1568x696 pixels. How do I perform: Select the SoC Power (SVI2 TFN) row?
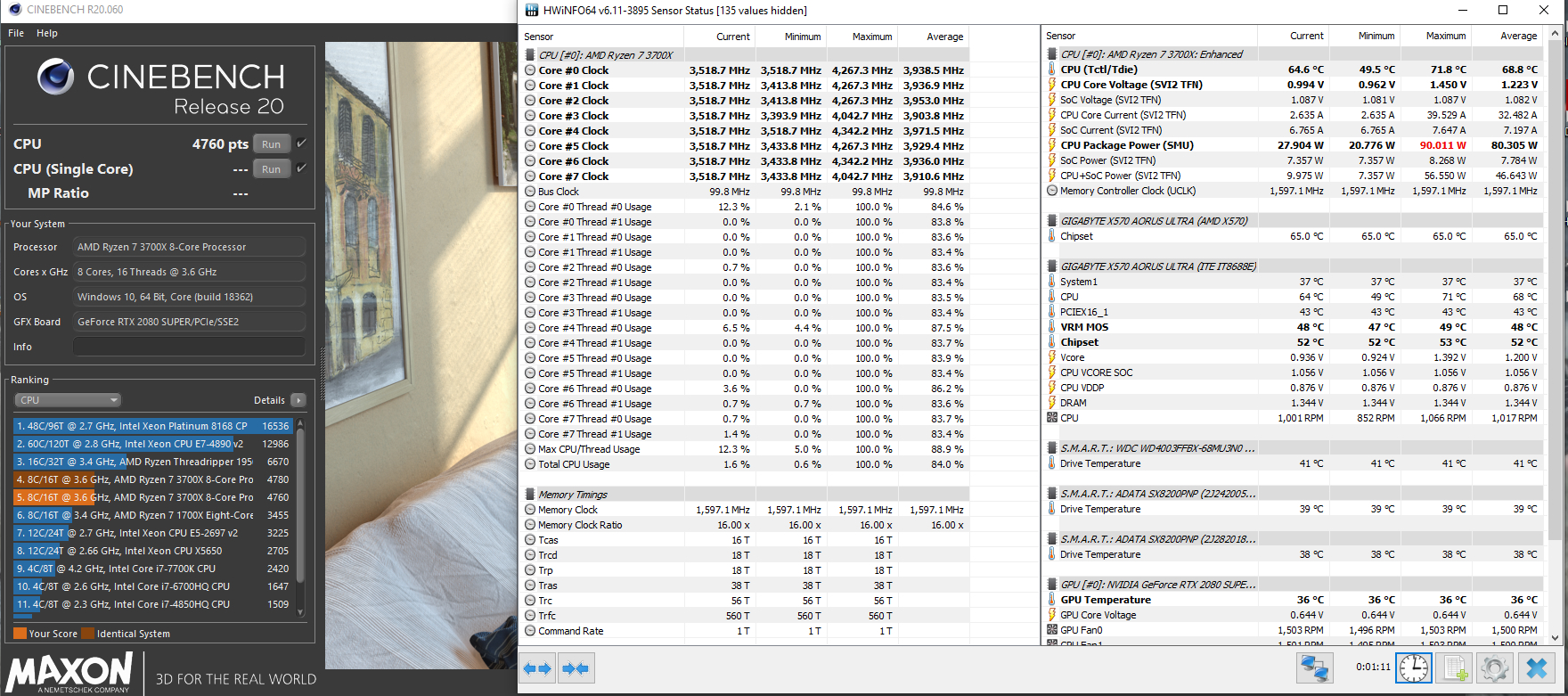coord(1293,160)
